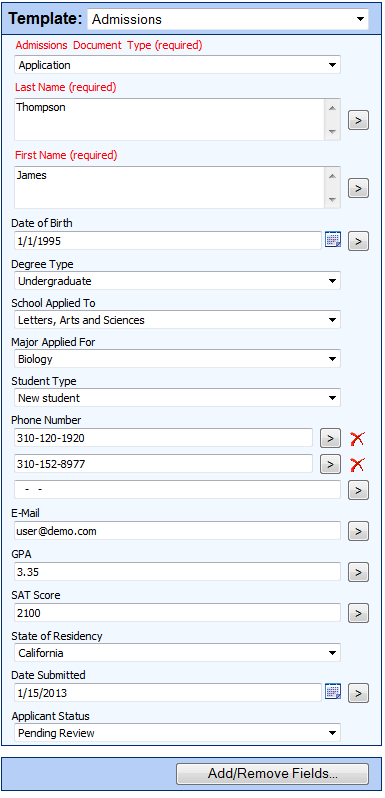This screenshot has height=798, width=385.
Task: Open the Template dropdown showing Admissions
Action: pos(228,19)
